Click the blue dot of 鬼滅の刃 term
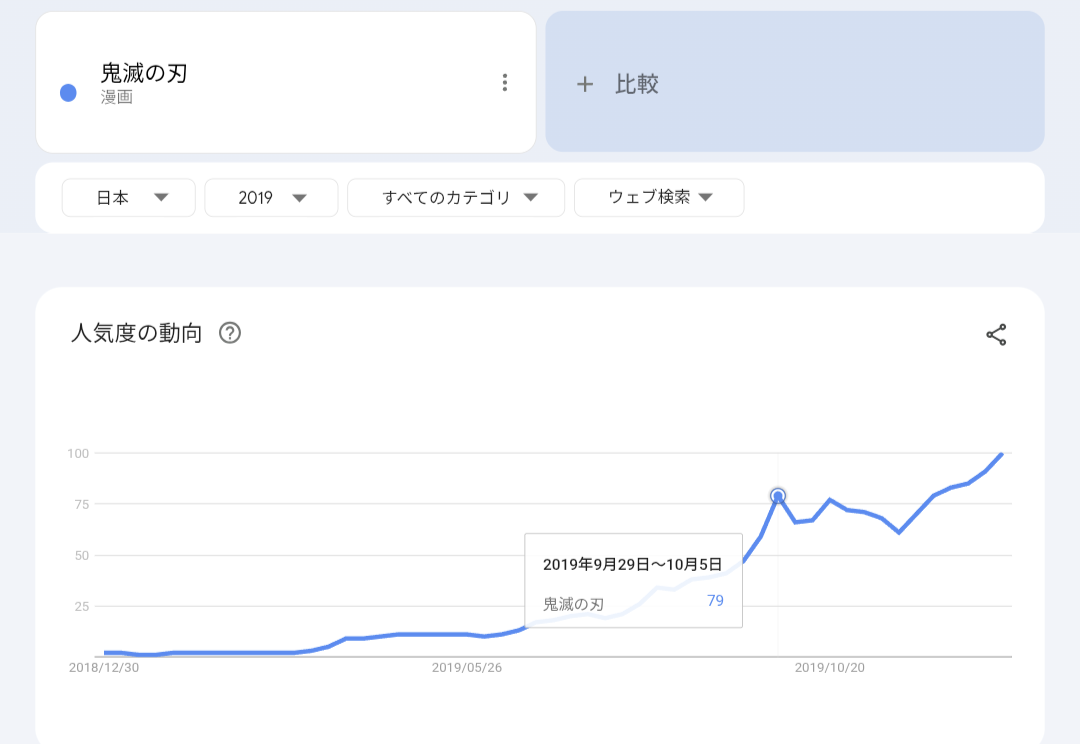 (x=68, y=93)
